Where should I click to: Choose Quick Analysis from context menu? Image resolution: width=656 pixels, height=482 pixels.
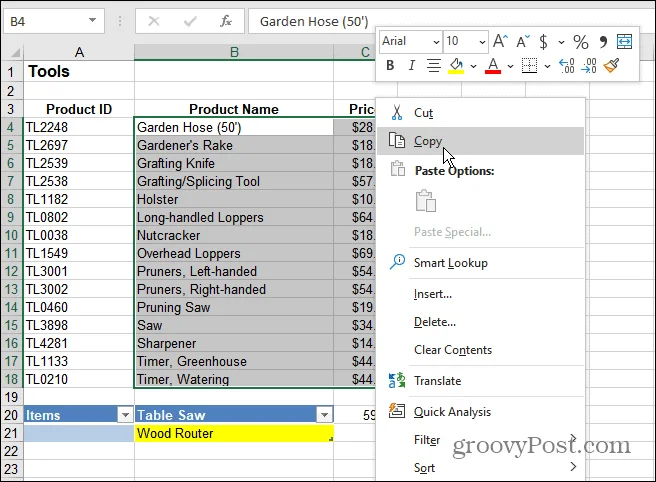[480, 412]
